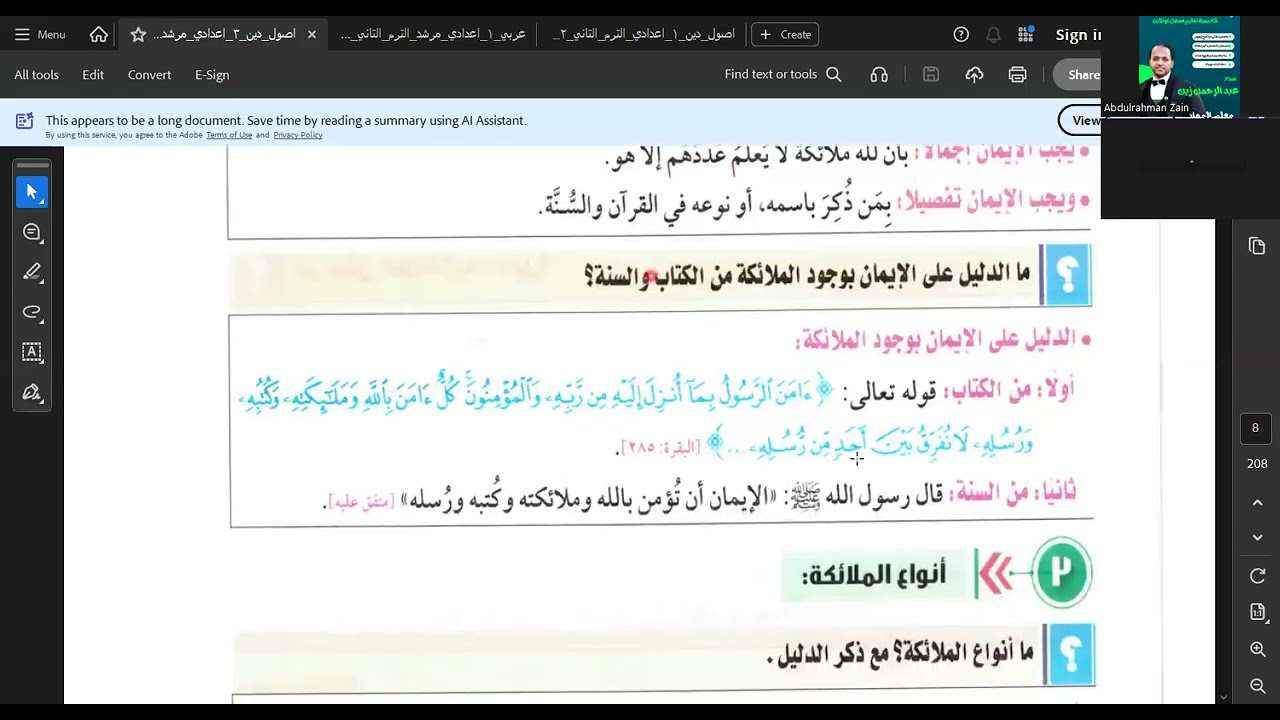1280x720 pixels.
Task: Open the Convert toolbar item
Action: pos(149,75)
